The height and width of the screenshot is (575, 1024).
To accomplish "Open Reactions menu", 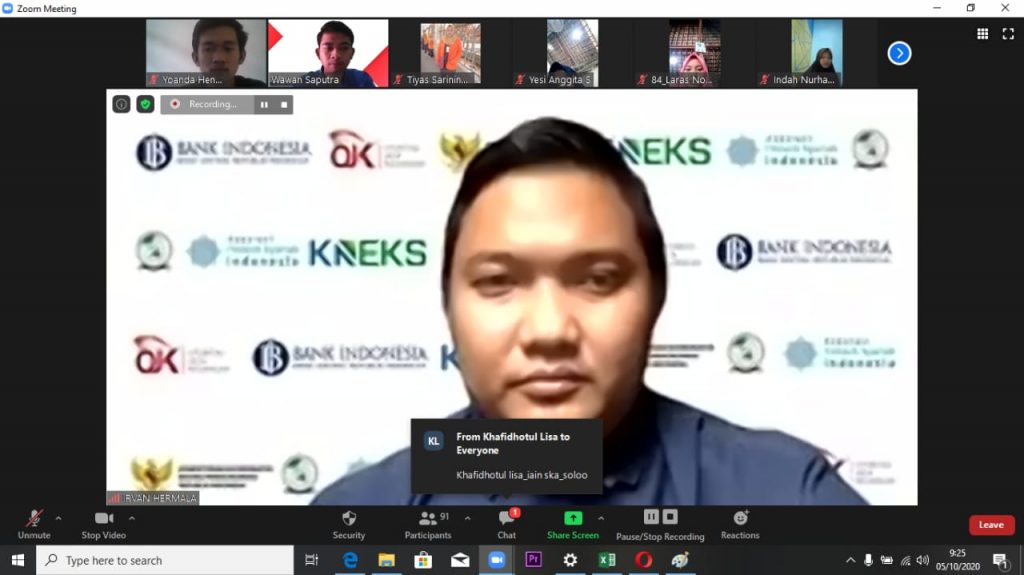I will click(x=740, y=525).
